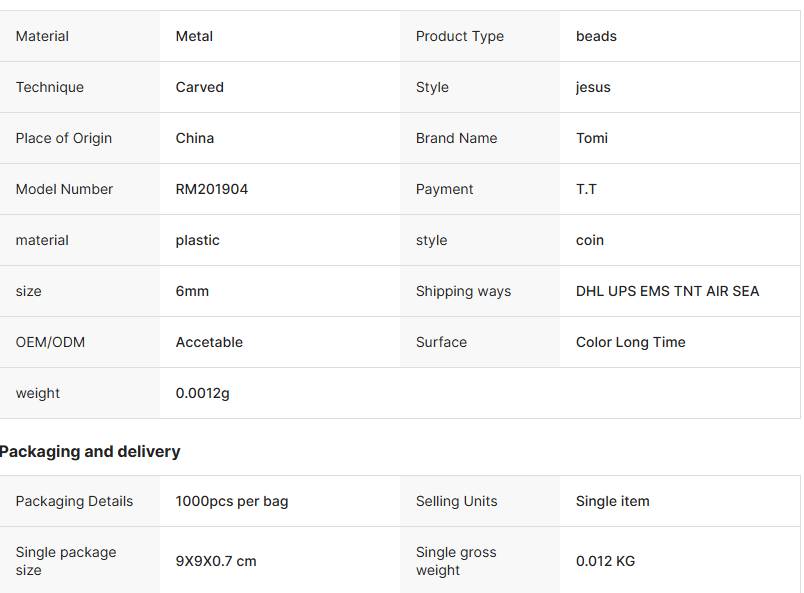The height and width of the screenshot is (593, 804).
Task: Select the '6mm' size value
Action: (x=192, y=291)
